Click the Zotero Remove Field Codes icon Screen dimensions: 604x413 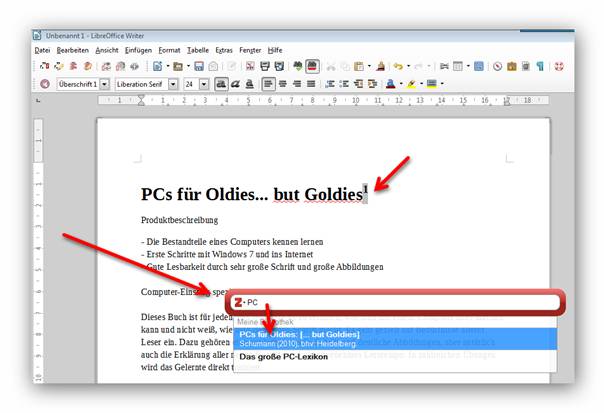pos(134,66)
